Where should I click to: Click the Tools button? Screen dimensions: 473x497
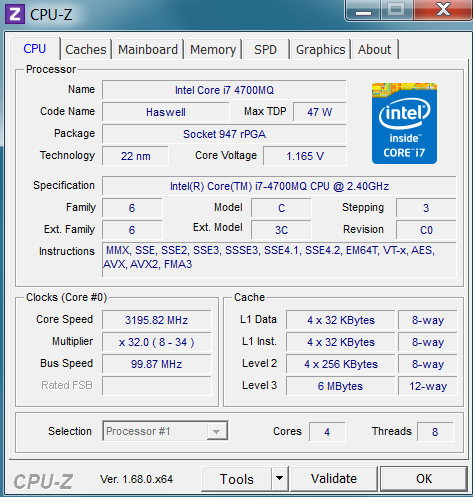pos(237,479)
